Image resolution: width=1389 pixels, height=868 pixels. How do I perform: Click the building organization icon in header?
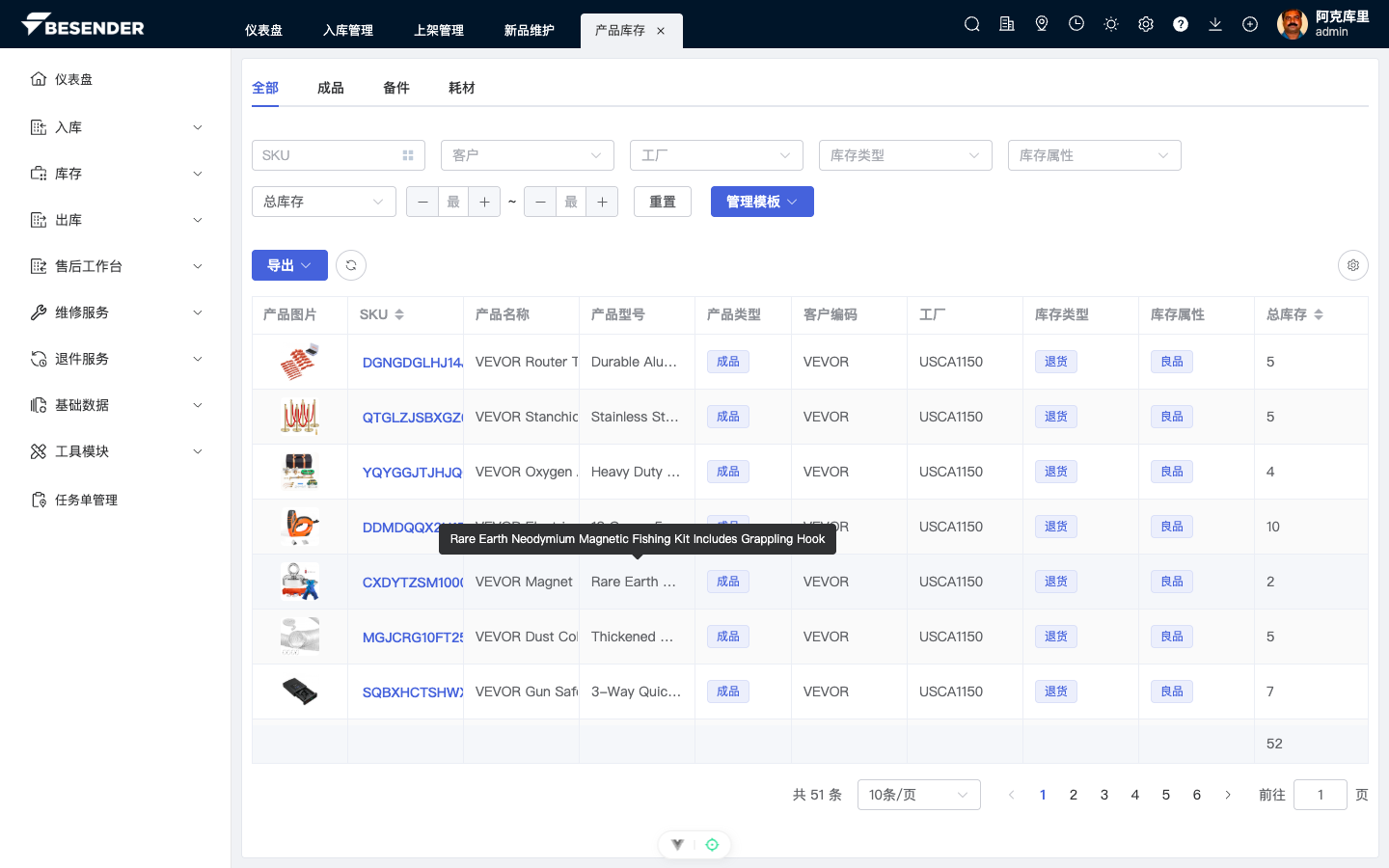tap(1007, 24)
